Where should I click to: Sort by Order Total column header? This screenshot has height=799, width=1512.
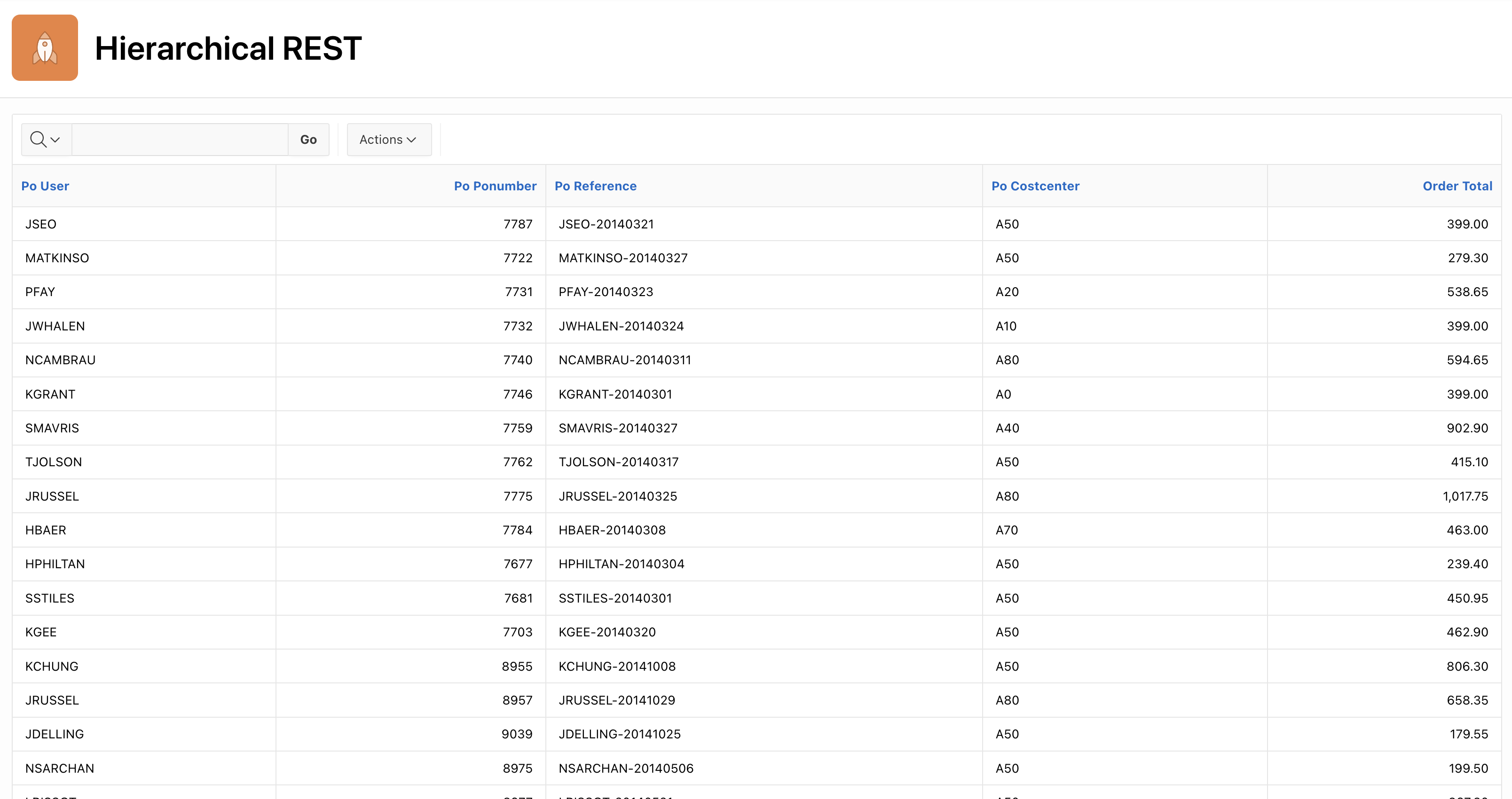coord(1457,186)
